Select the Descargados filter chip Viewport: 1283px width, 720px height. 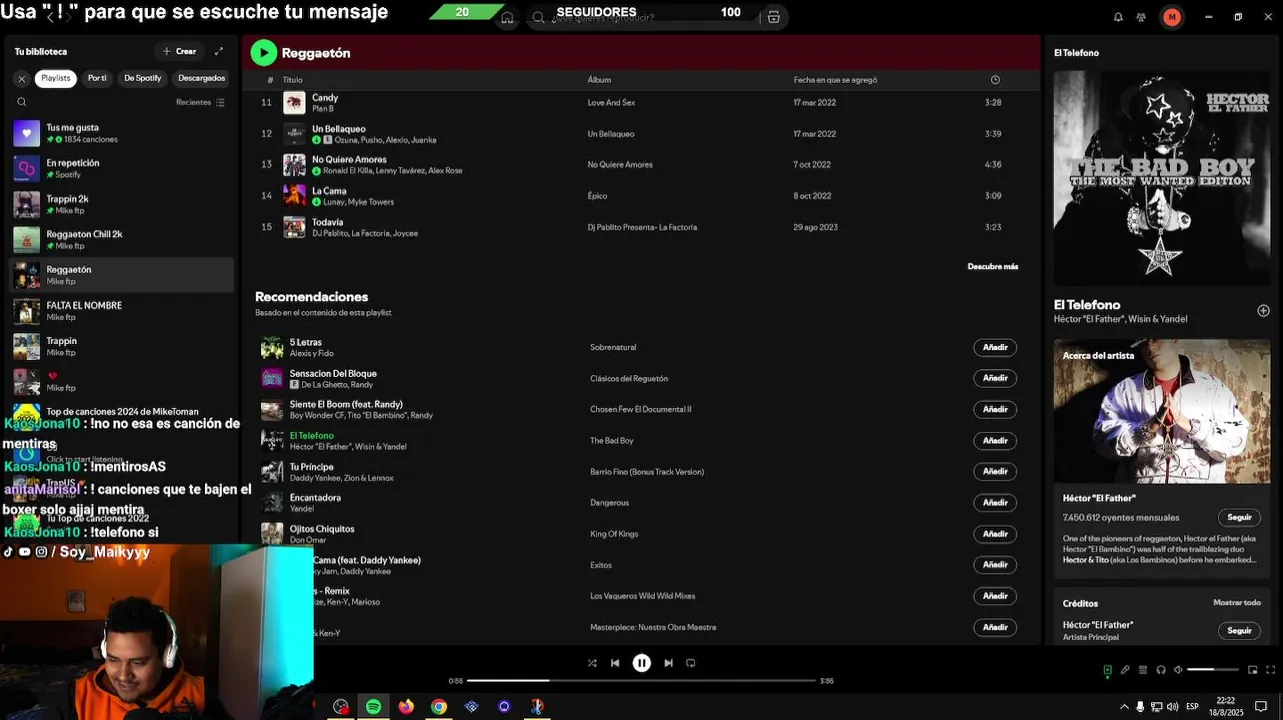coord(202,78)
